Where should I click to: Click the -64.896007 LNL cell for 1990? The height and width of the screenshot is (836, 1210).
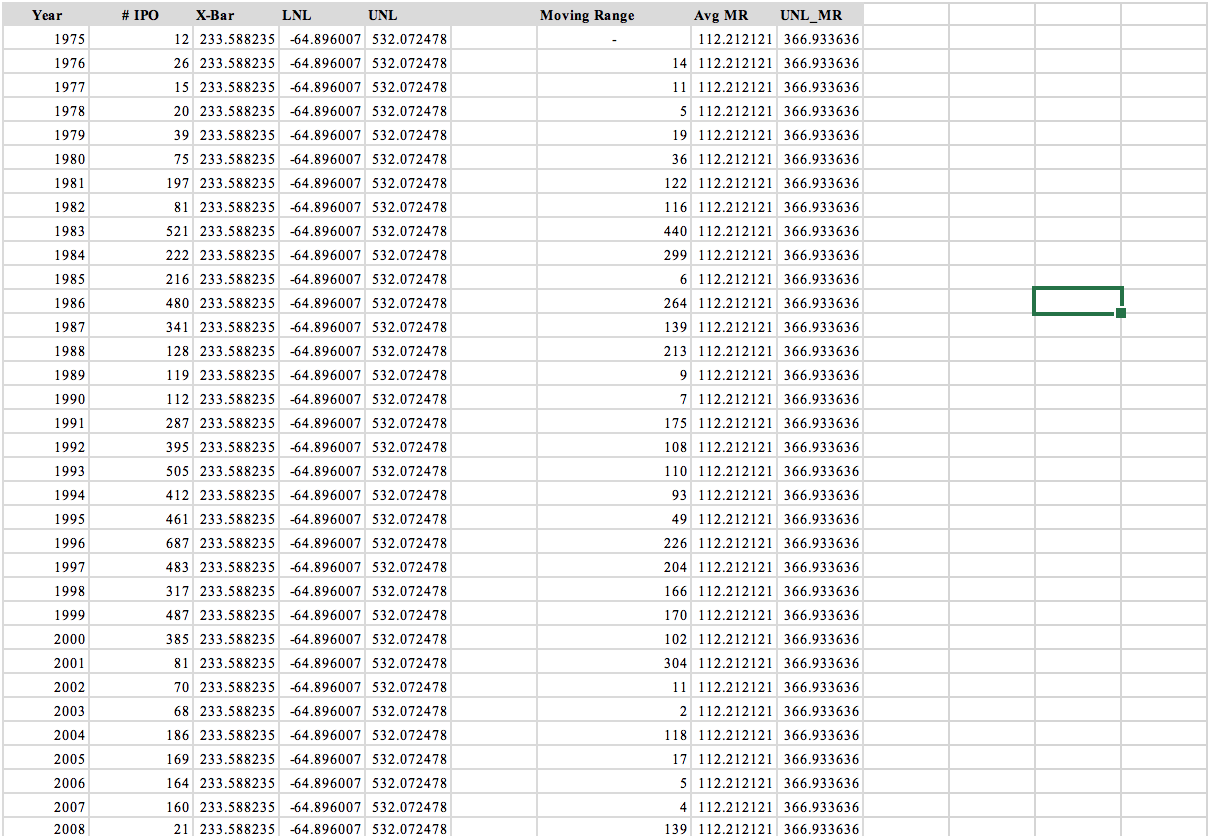pyautogui.click(x=325, y=399)
